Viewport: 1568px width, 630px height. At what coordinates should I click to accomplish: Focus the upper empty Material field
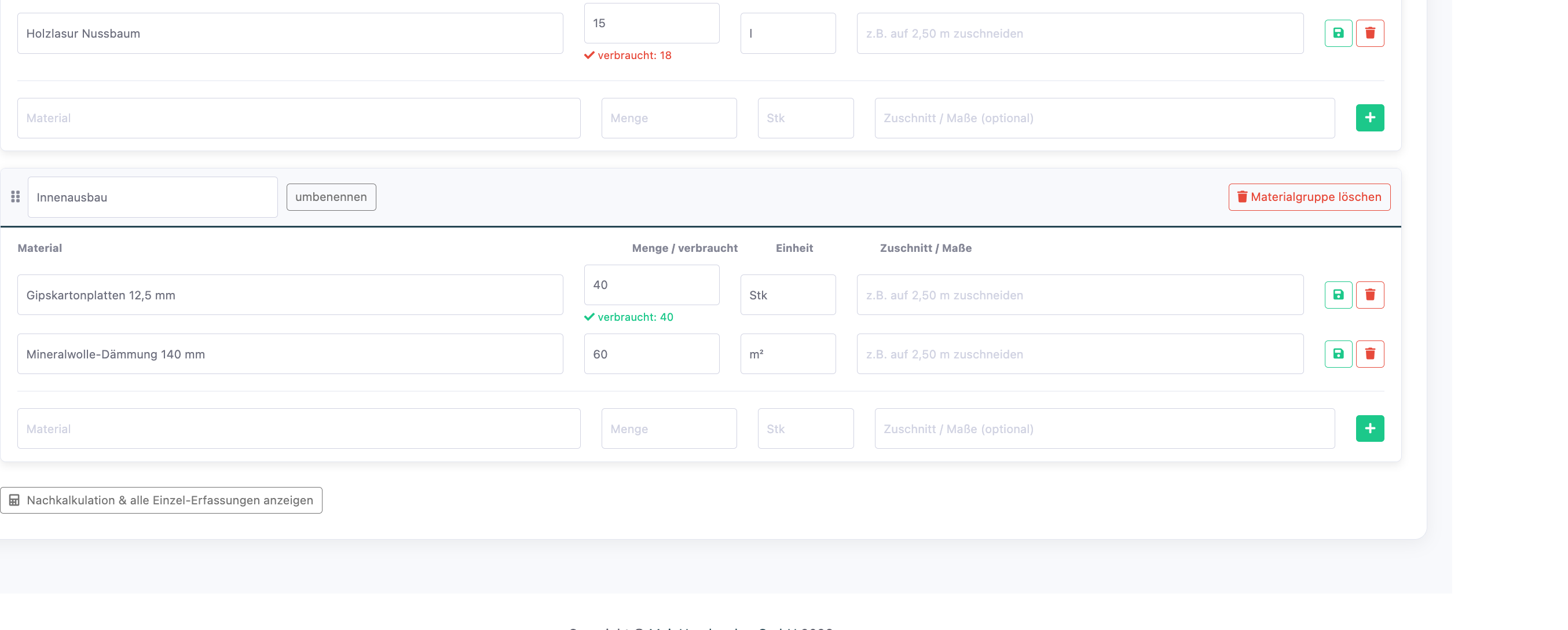point(299,118)
